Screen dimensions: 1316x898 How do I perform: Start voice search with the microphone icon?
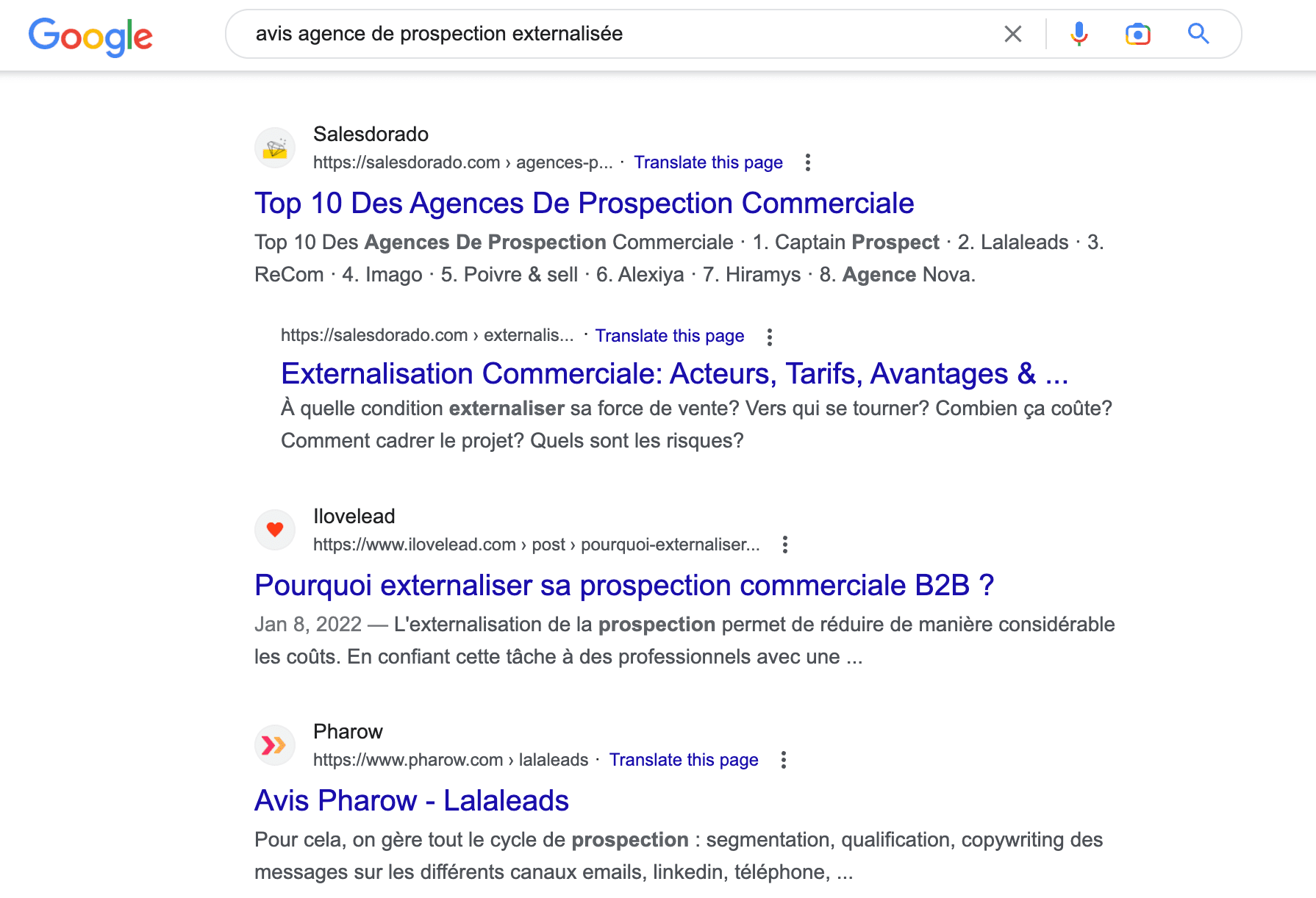pos(1079,34)
